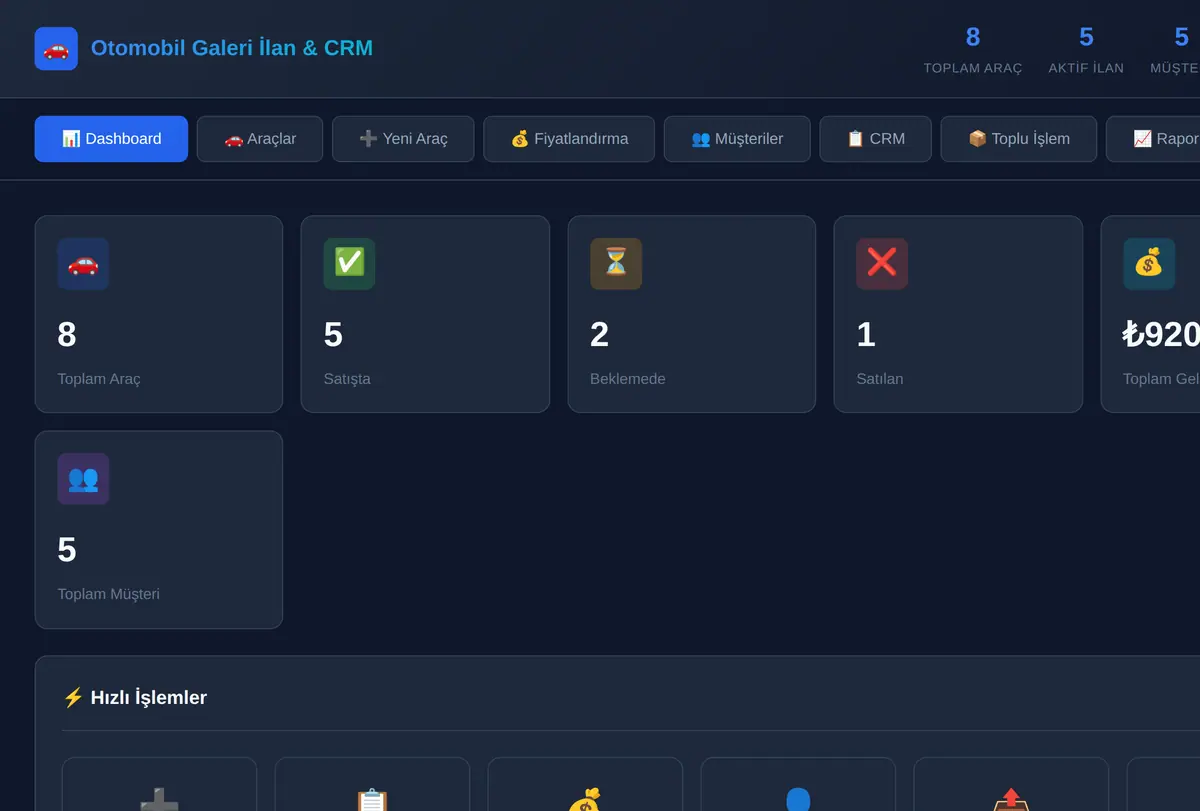
Task: Select the Müşteriler tab
Action: click(x=737, y=139)
